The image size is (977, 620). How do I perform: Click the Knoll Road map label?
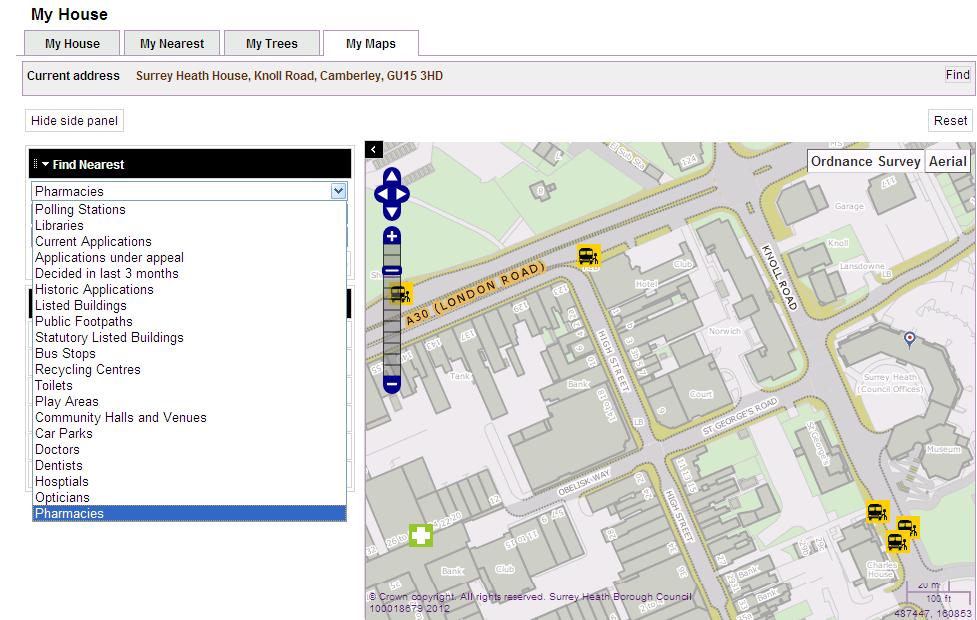[779, 277]
